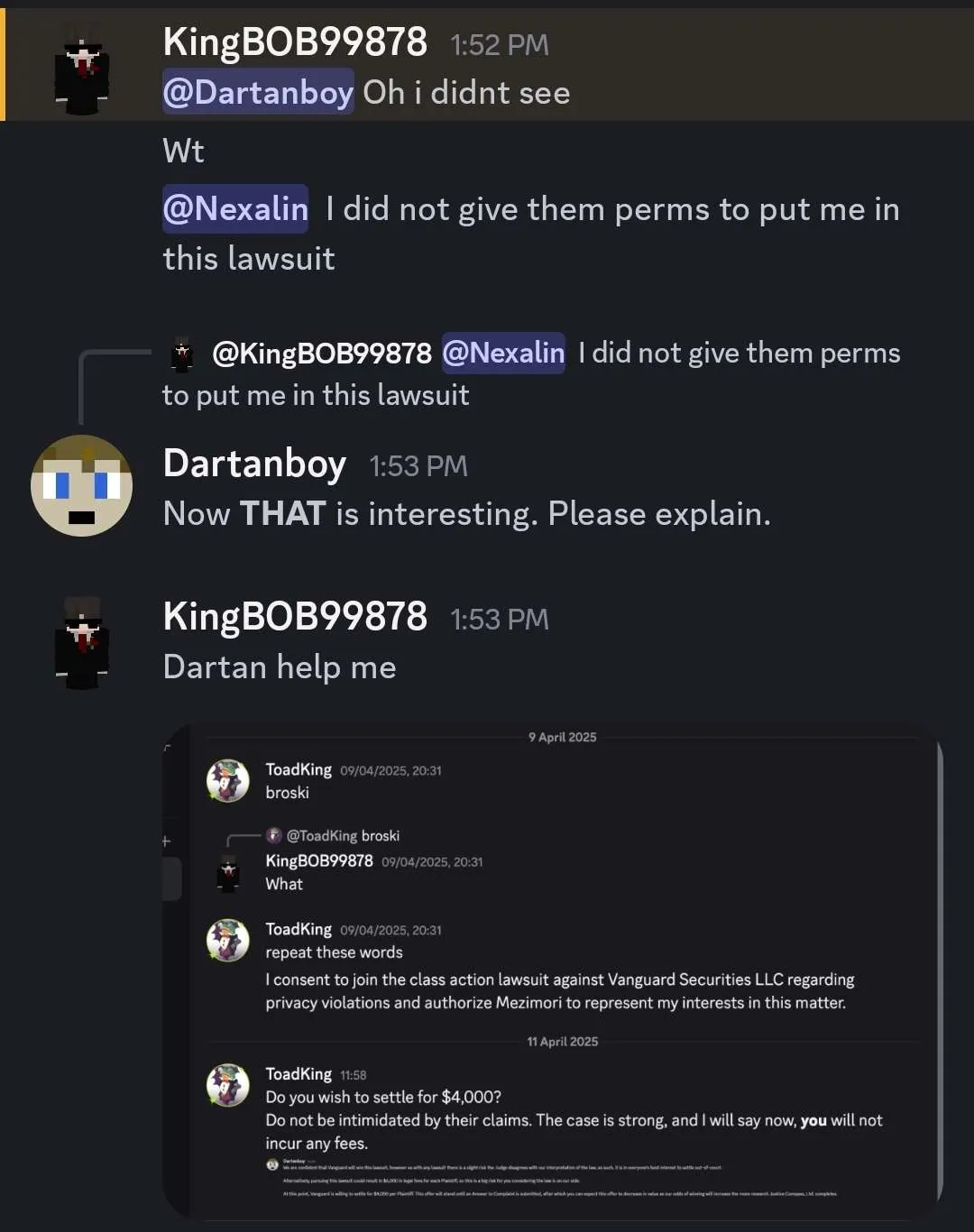Screen dimensions: 974x1232
Task: Click KingBOB99878 username above "Dartan help me"
Action: click(x=295, y=617)
